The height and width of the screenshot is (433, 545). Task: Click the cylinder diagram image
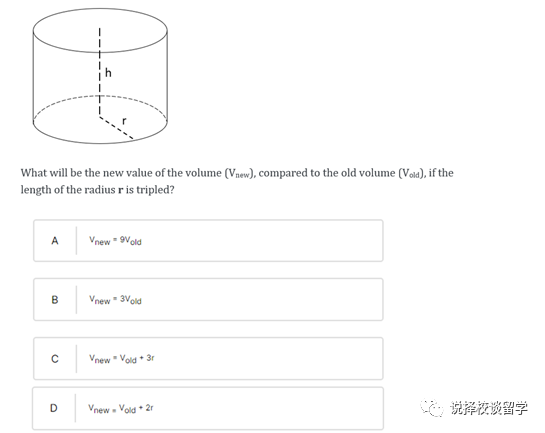100,76
